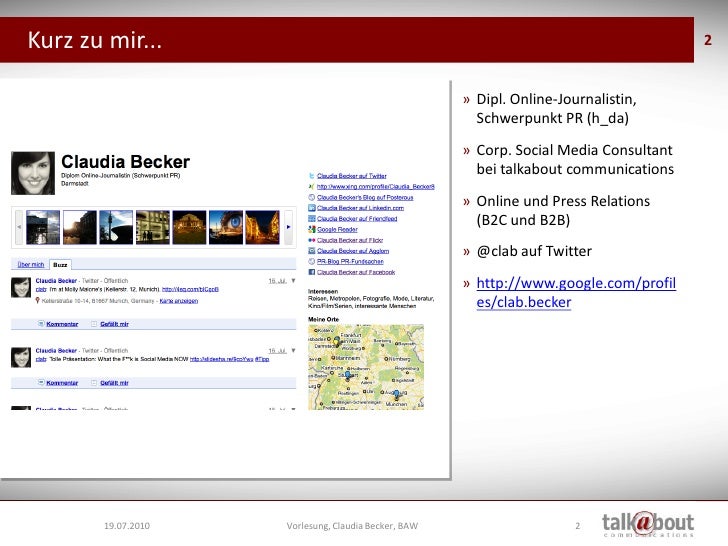Open Claudia Becker auf Aggiom link

click(x=353, y=251)
